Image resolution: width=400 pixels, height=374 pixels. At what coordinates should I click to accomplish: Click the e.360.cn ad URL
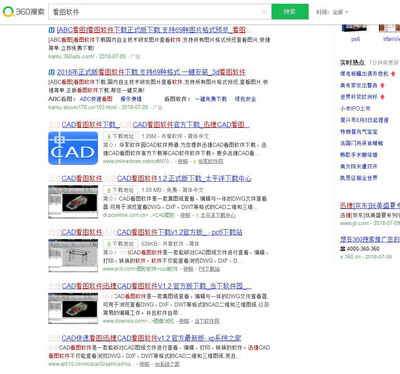(350, 257)
